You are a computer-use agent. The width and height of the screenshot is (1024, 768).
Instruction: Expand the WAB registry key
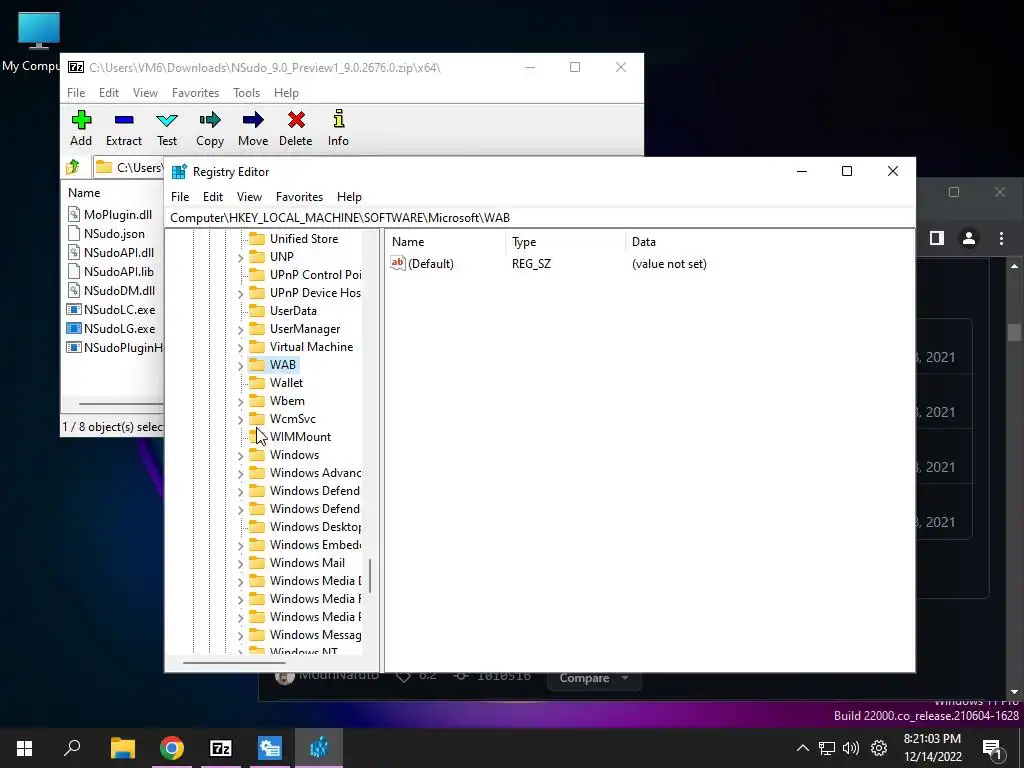(x=240, y=366)
